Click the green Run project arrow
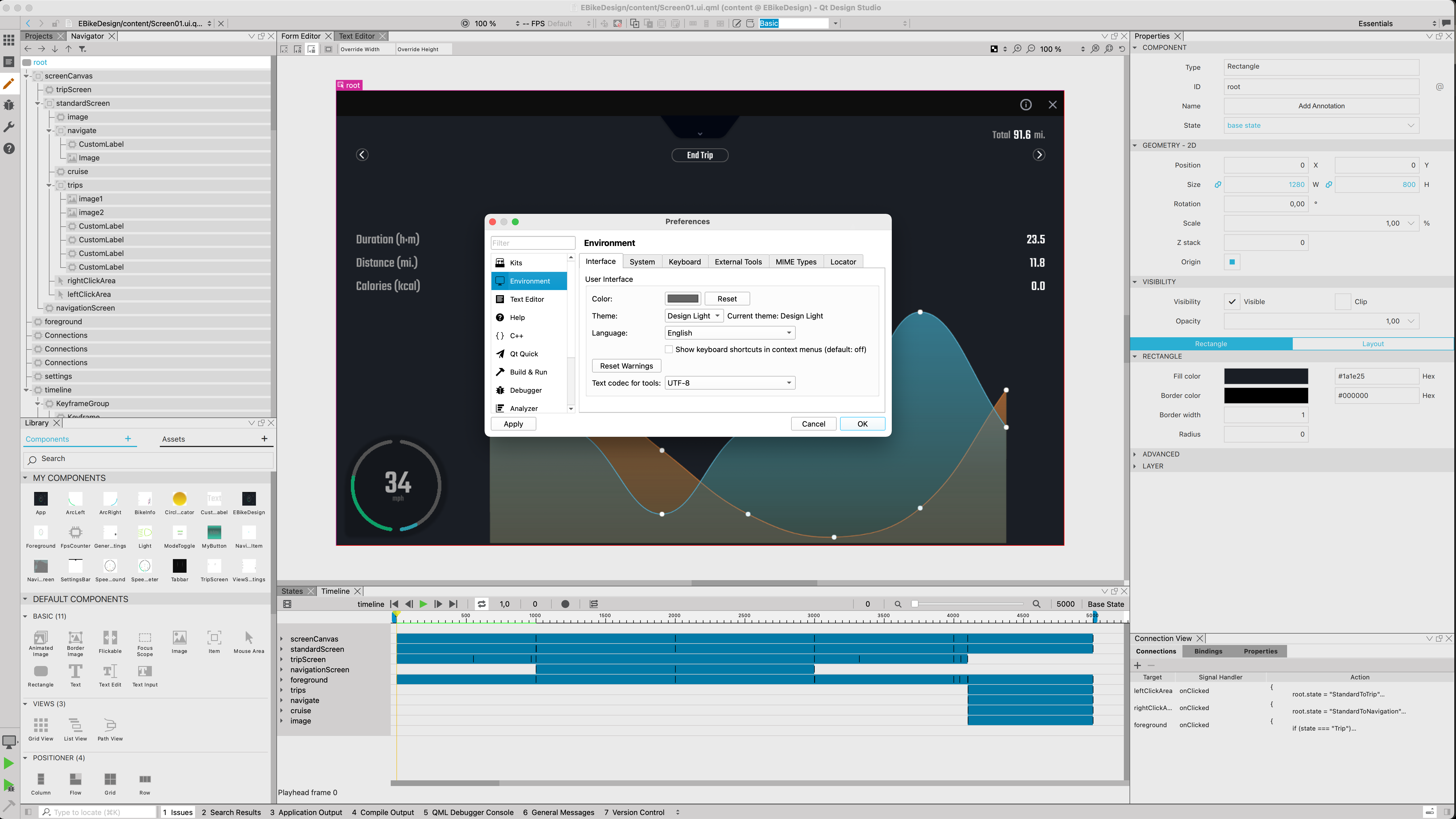The width and height of the screenshot is (1456, 819). click(9, 764)
